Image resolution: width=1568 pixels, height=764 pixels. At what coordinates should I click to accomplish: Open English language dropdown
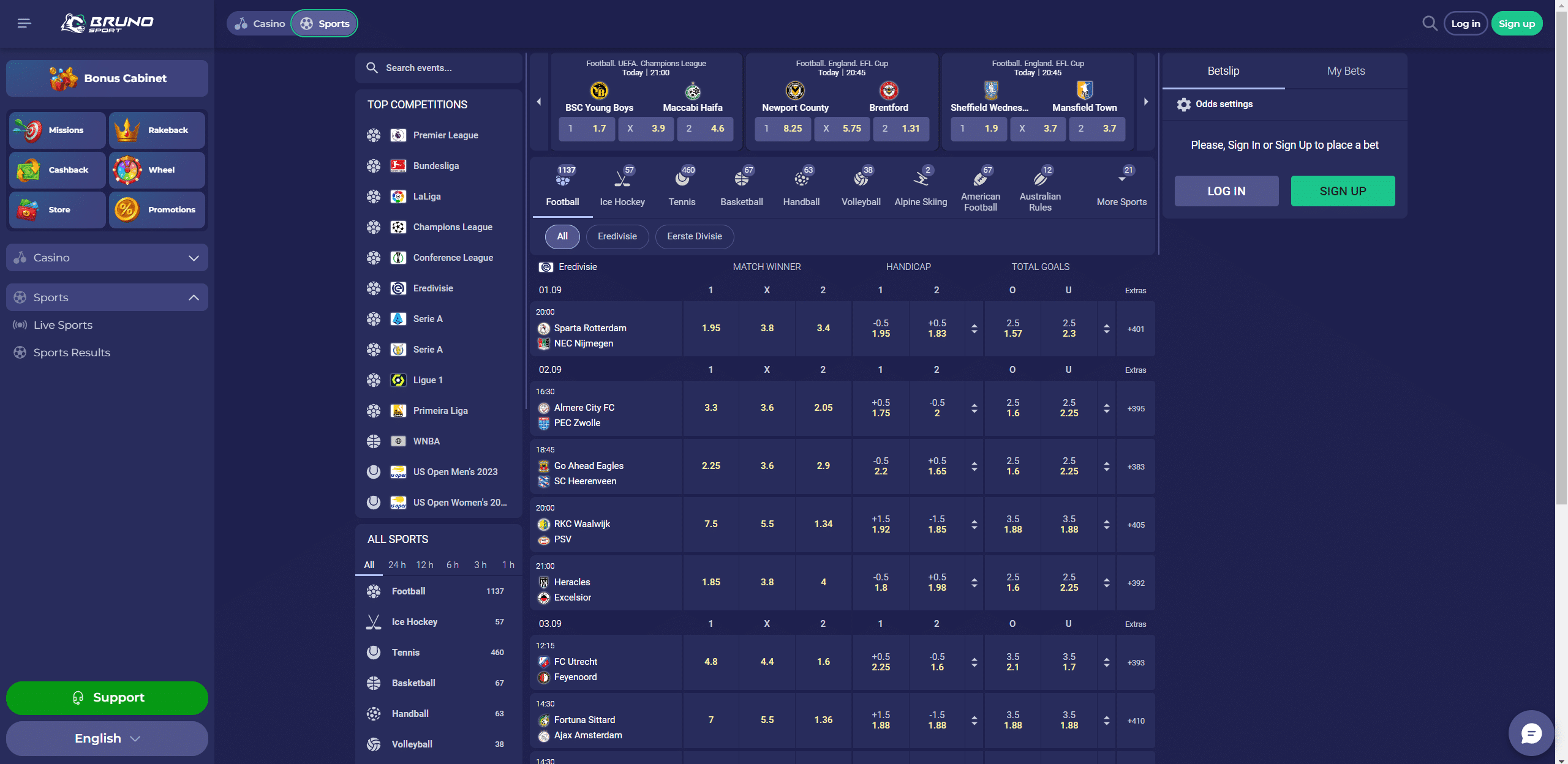pos(107,738)
